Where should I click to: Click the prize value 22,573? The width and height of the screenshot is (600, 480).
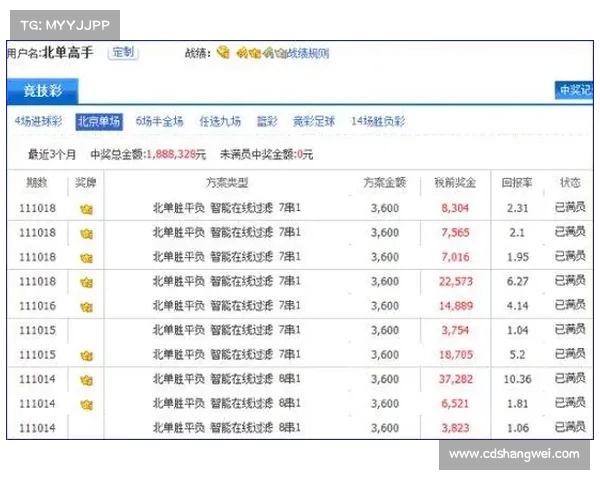coord(456,282)
